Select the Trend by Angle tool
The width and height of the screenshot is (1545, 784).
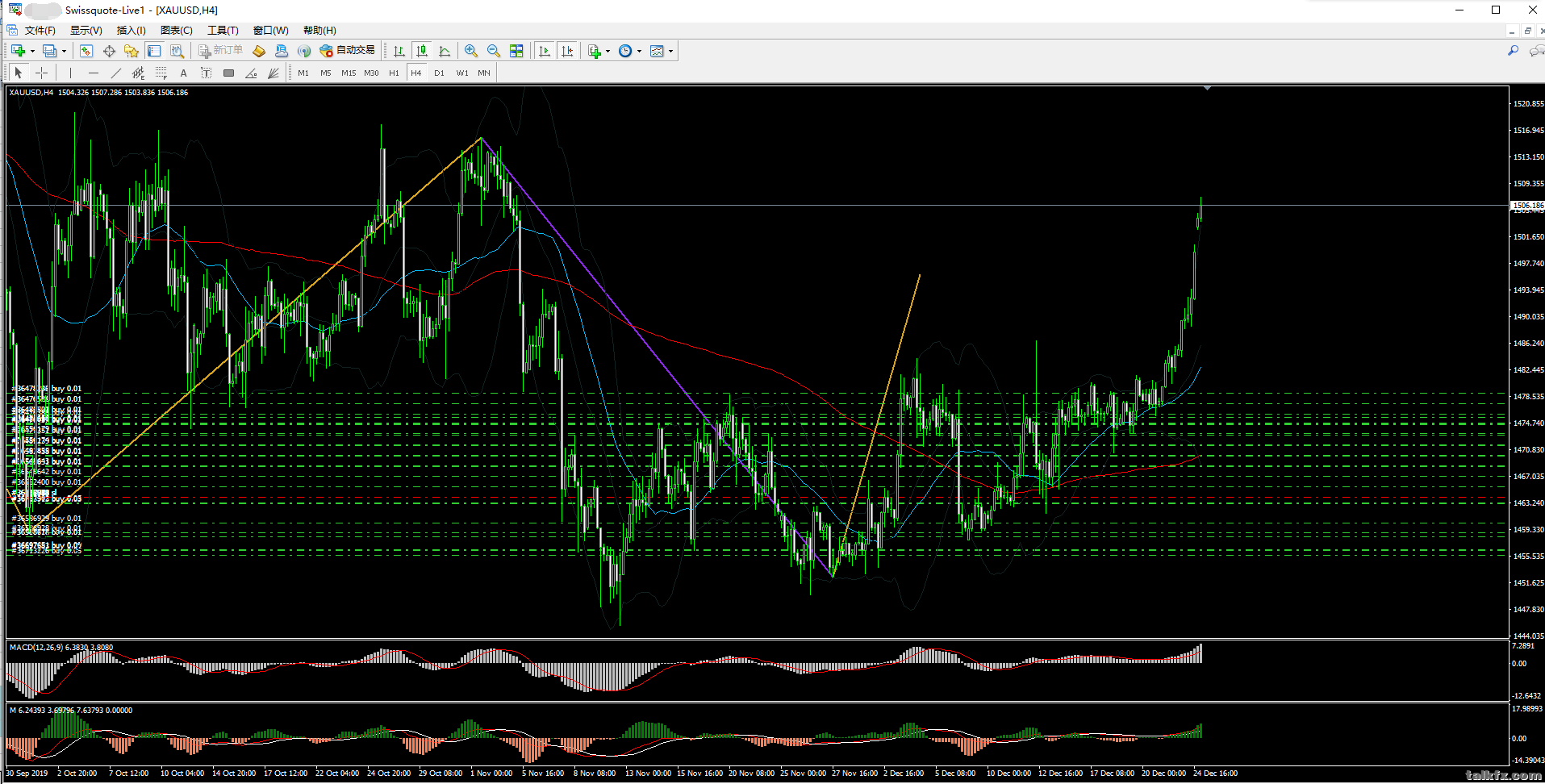252,73
